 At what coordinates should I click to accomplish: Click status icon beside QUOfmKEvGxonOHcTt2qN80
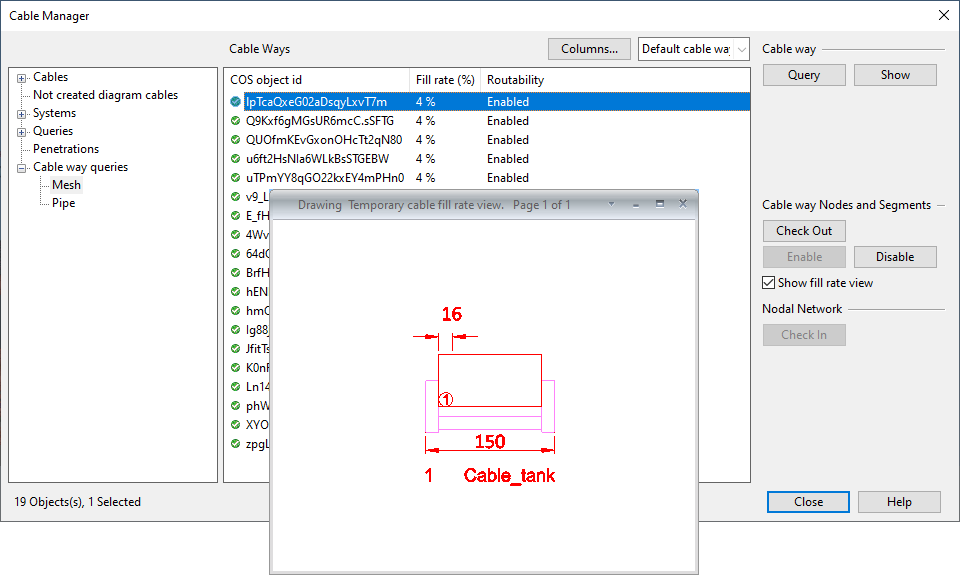coord(235,140)
